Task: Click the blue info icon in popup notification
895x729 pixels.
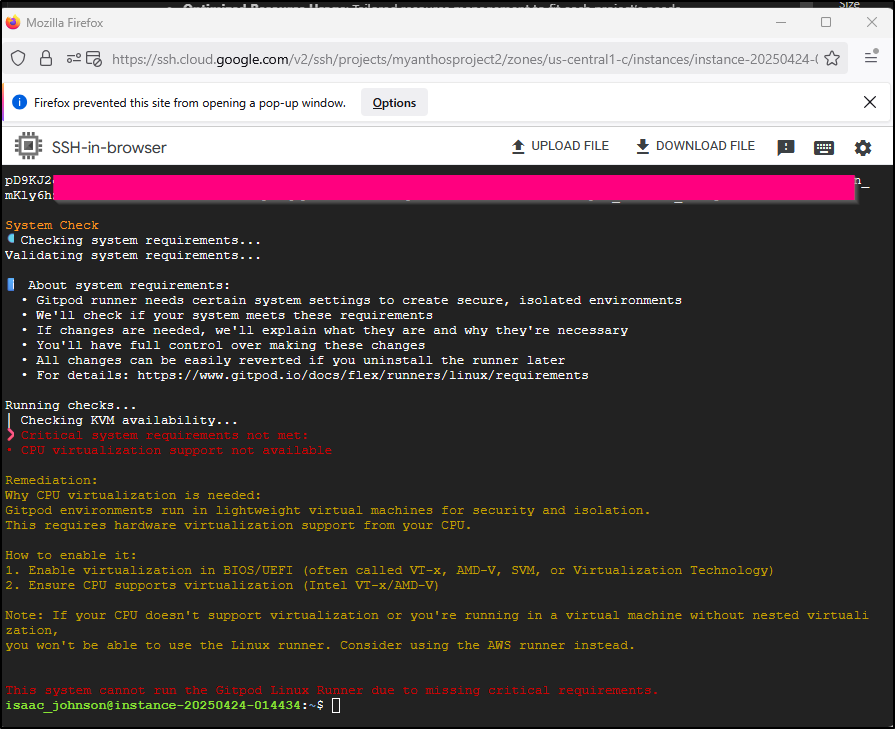Action: coord(20,102)
